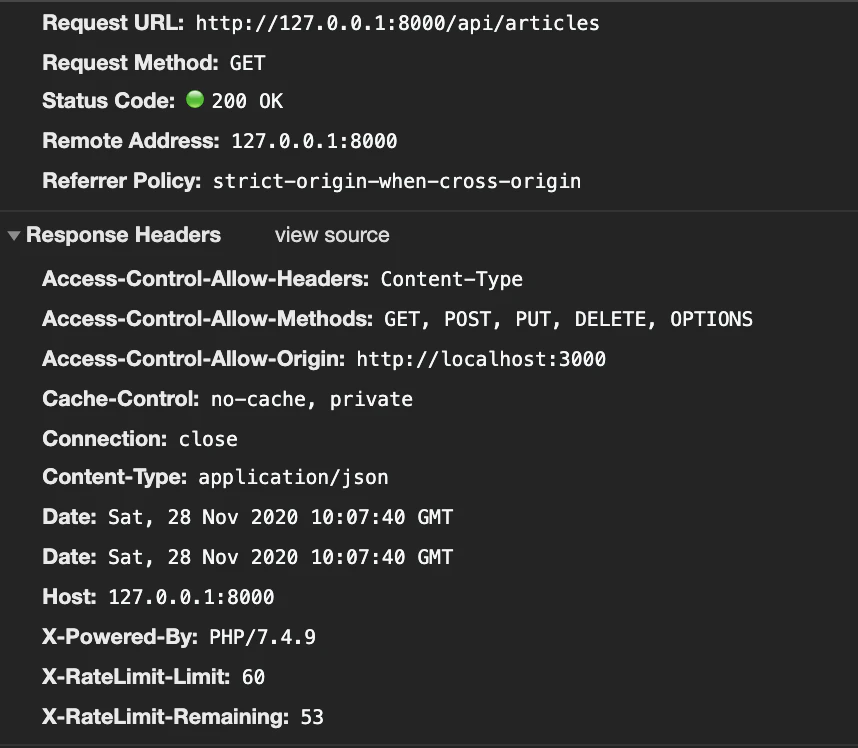Click the Host header value 127.0.0.1:8000

(x=191, y=597)
